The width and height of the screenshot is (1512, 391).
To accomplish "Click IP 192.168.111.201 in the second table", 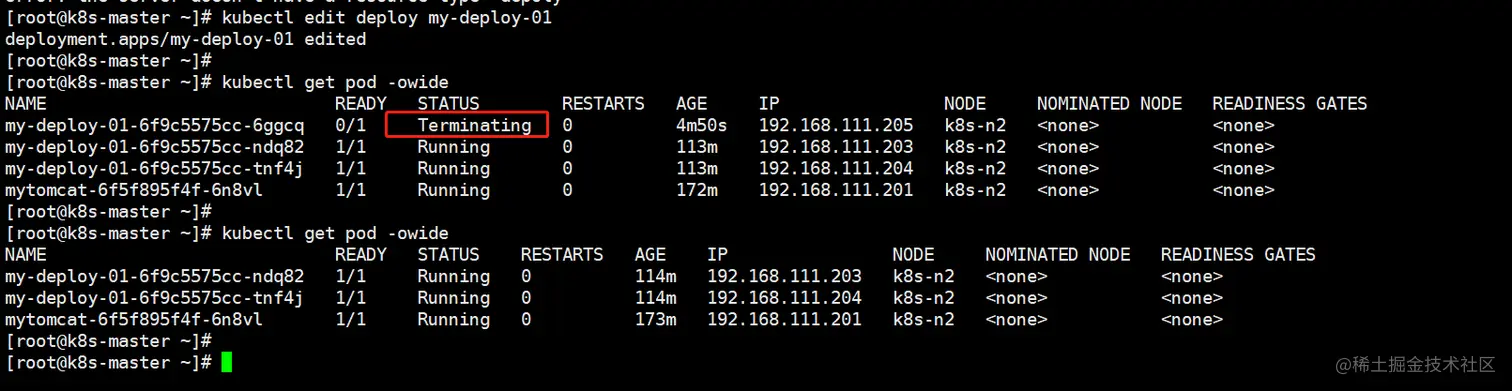I will pos(784,319).
